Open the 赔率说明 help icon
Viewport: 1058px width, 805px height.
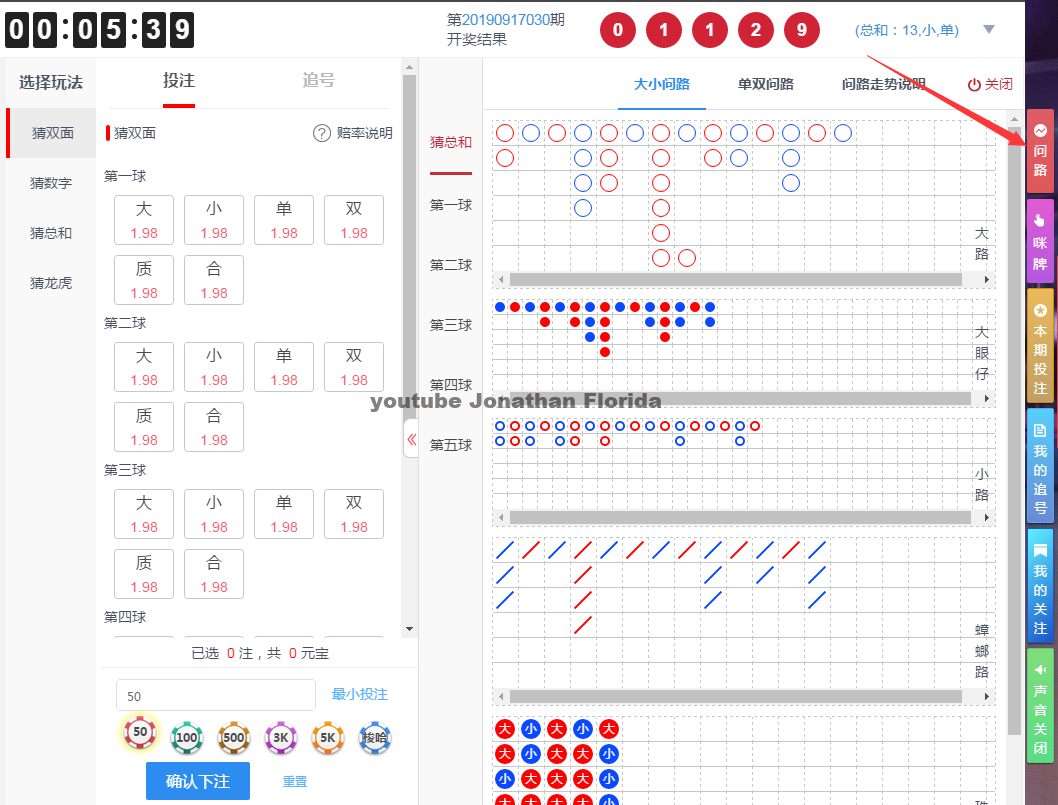click(x=322, y=133)
